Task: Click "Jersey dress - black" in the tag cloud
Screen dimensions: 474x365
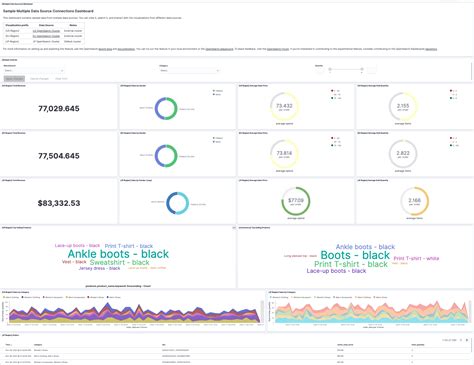Action: point(99,268)
